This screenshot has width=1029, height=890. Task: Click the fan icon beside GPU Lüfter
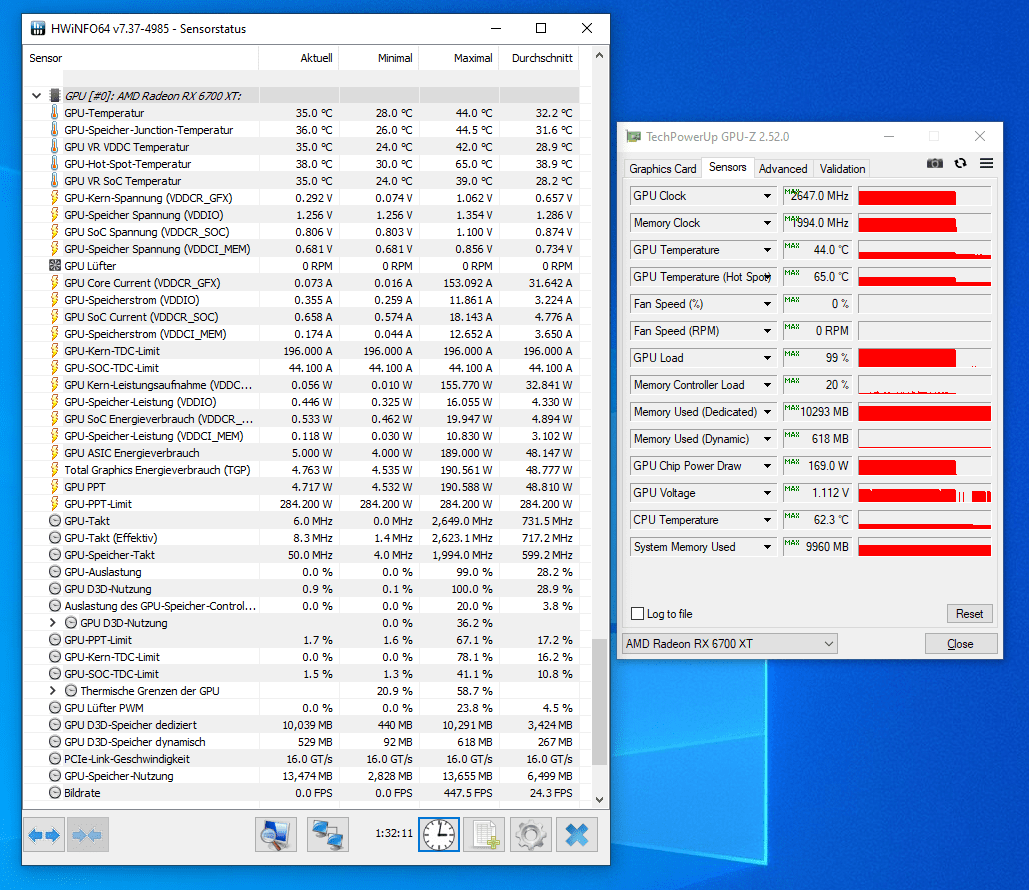[x=55, y=265]
